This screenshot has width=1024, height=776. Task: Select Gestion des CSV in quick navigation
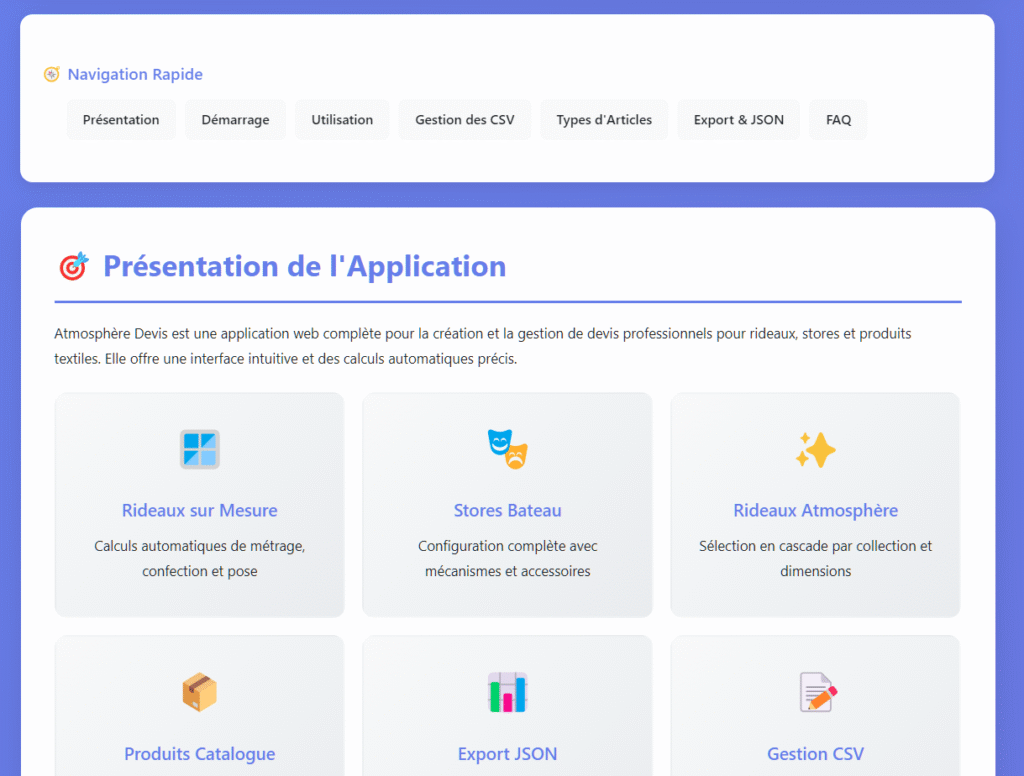point(465,120)
